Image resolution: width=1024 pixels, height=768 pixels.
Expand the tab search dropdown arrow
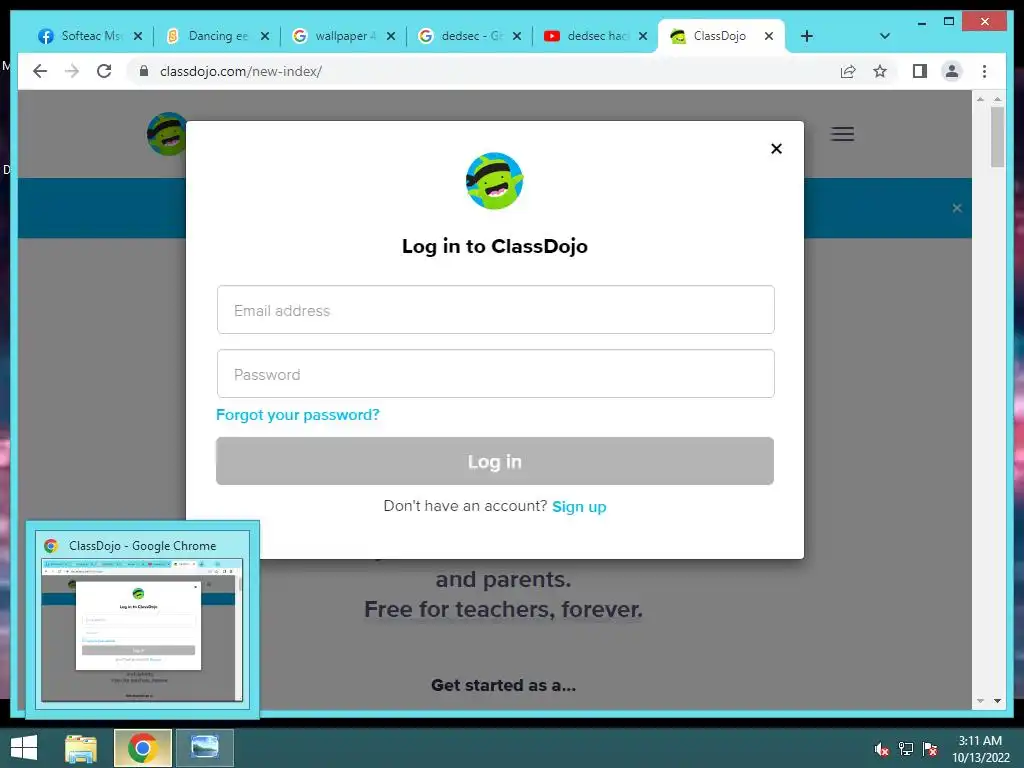885,36
